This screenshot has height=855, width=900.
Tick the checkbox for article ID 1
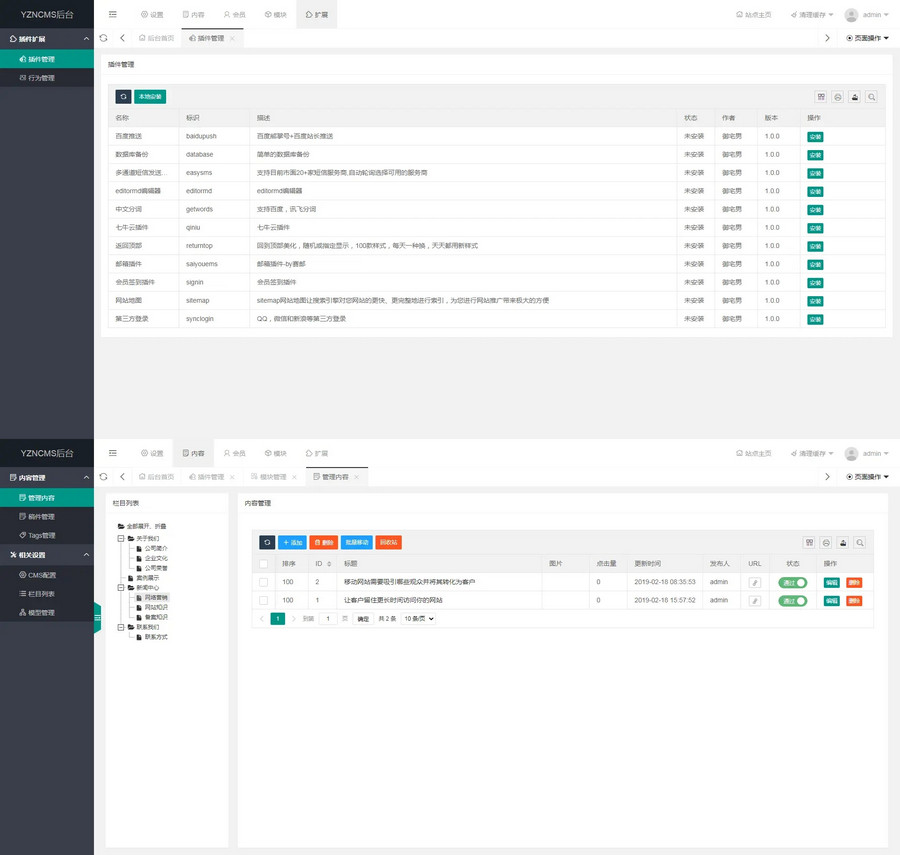pos(264,601)
